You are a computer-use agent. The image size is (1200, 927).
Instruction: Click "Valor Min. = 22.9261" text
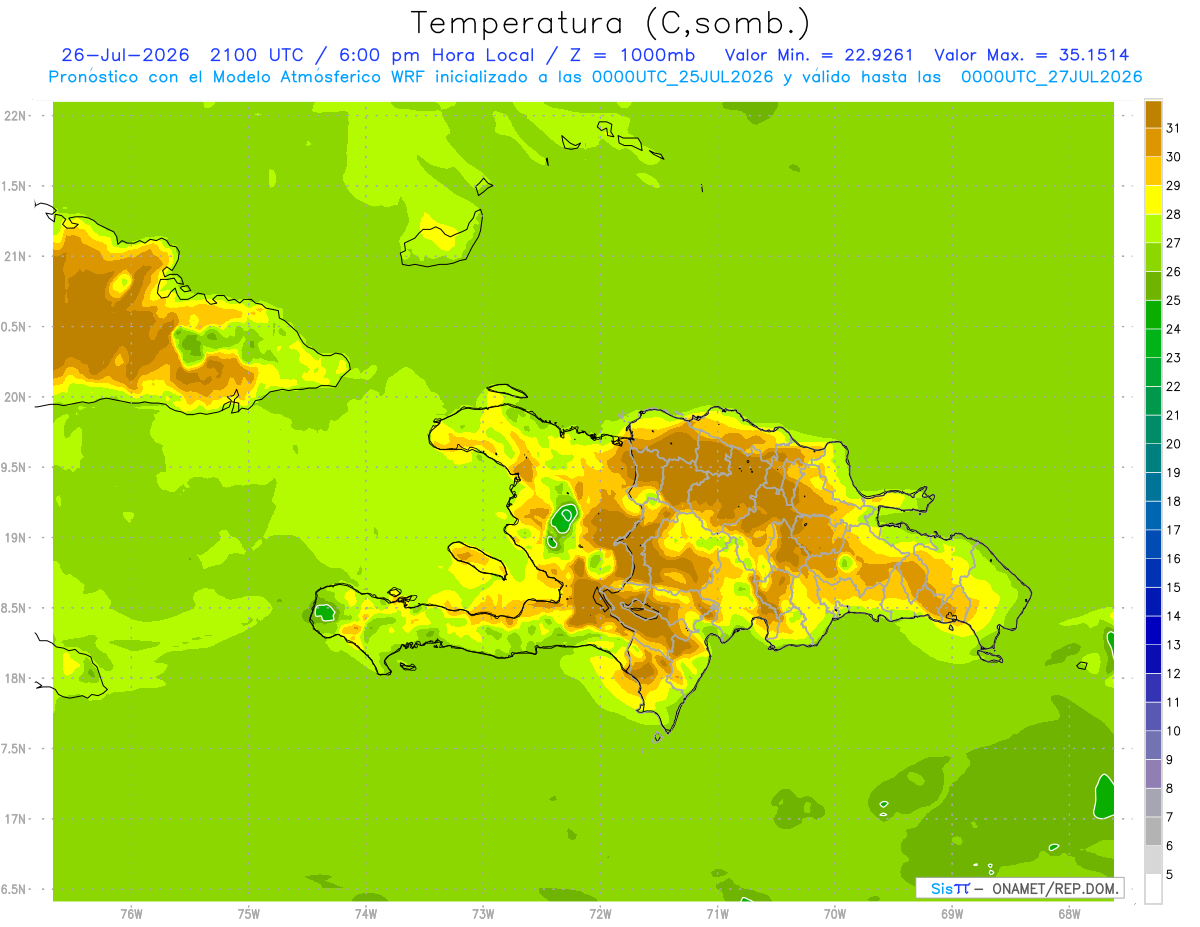point(819,55)
